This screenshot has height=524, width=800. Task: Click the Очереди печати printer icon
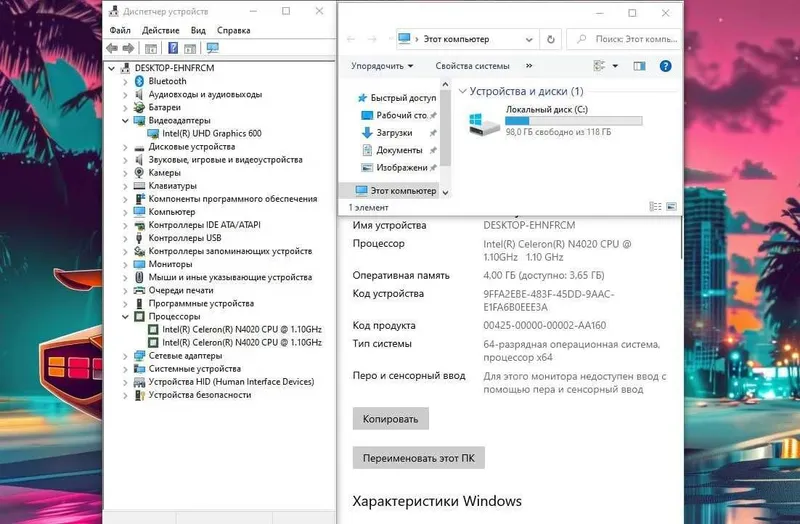click(x=139, y=290)
